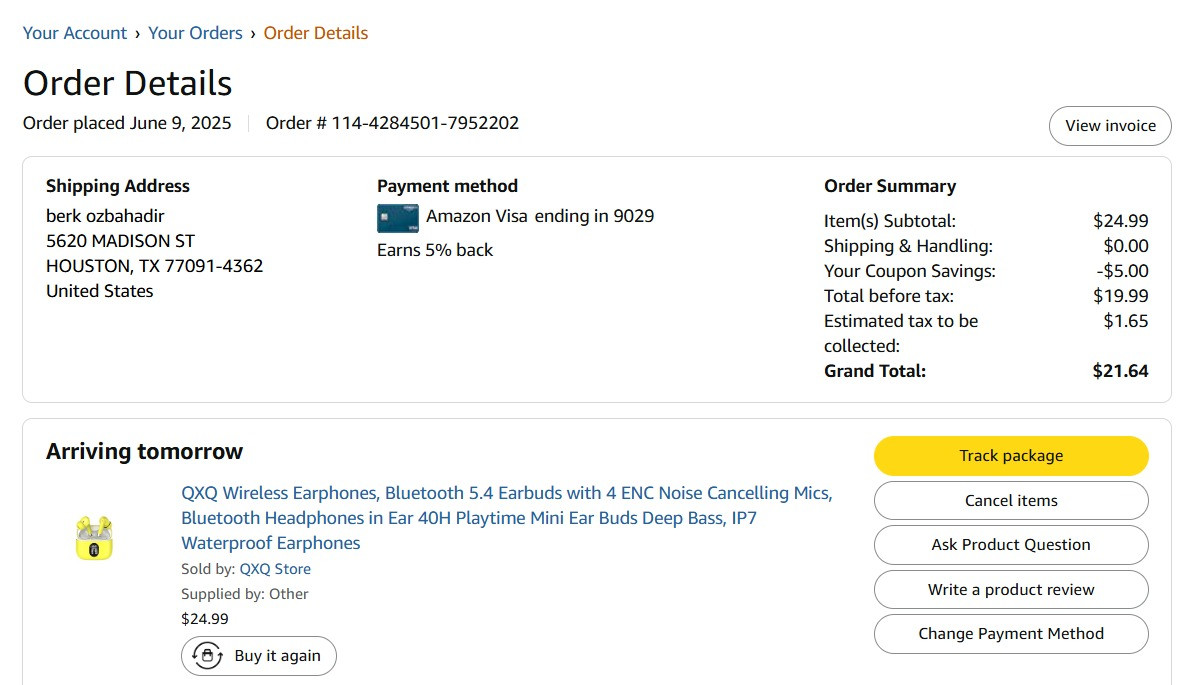Image resolution: width=1194 pixels, height=685 pixels.
Task: Click the order number text
Action: pyautogui.click(x=392, y=123)
